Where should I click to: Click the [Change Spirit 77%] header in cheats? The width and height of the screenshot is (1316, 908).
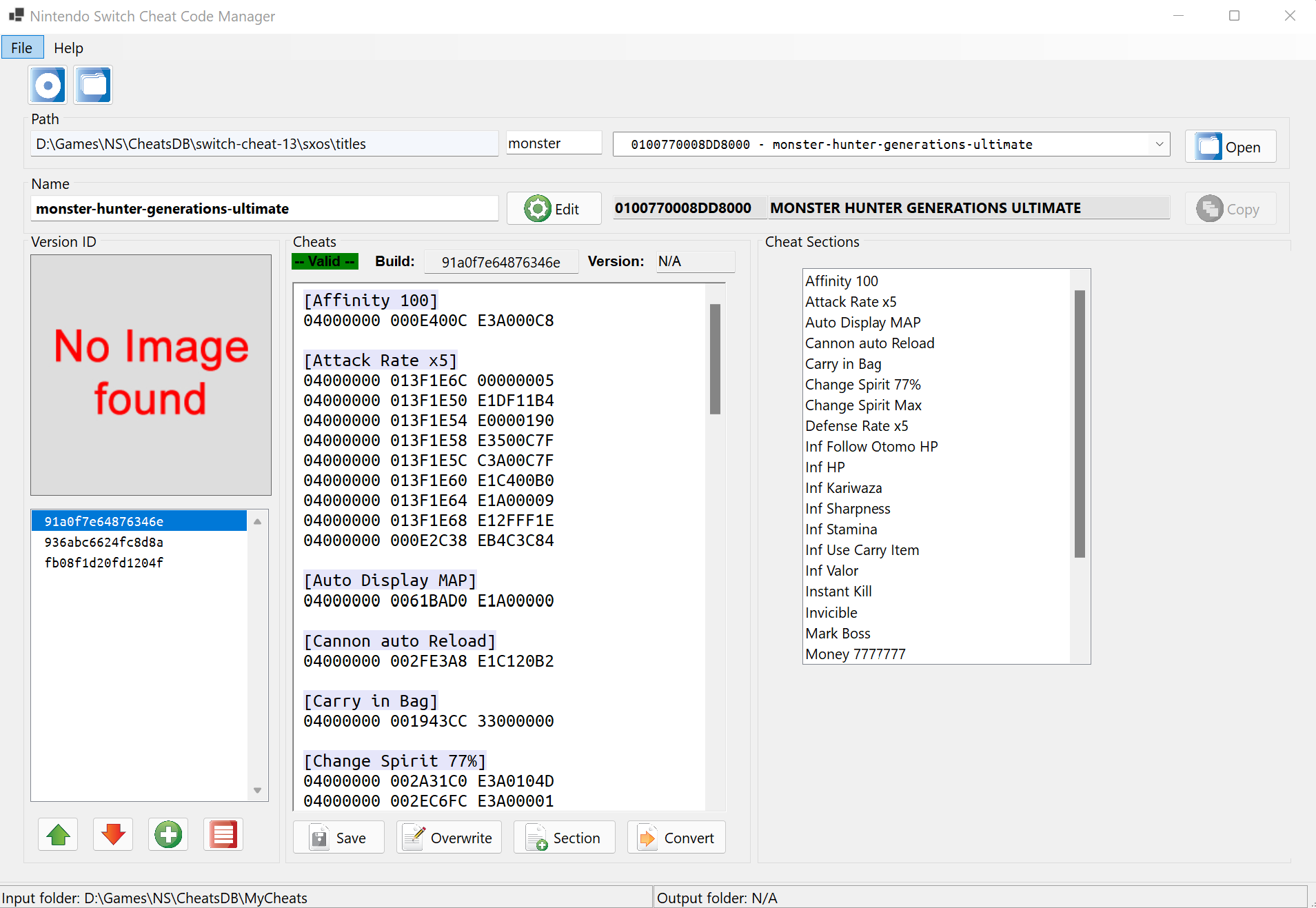tap(395, 760)
